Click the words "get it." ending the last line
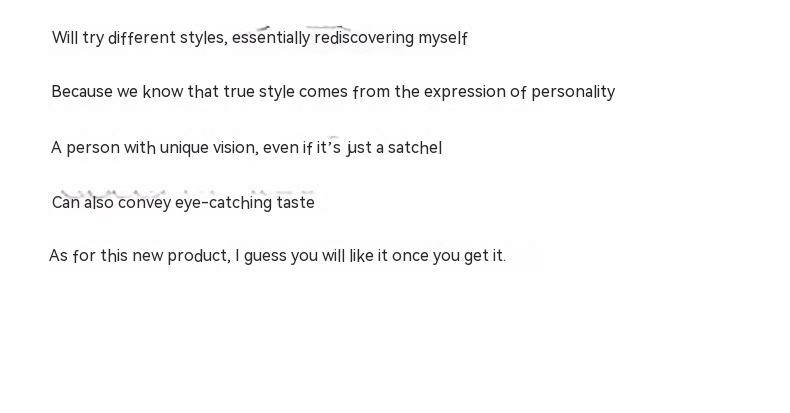Screen dimensions: 790x413 (485, 256)
